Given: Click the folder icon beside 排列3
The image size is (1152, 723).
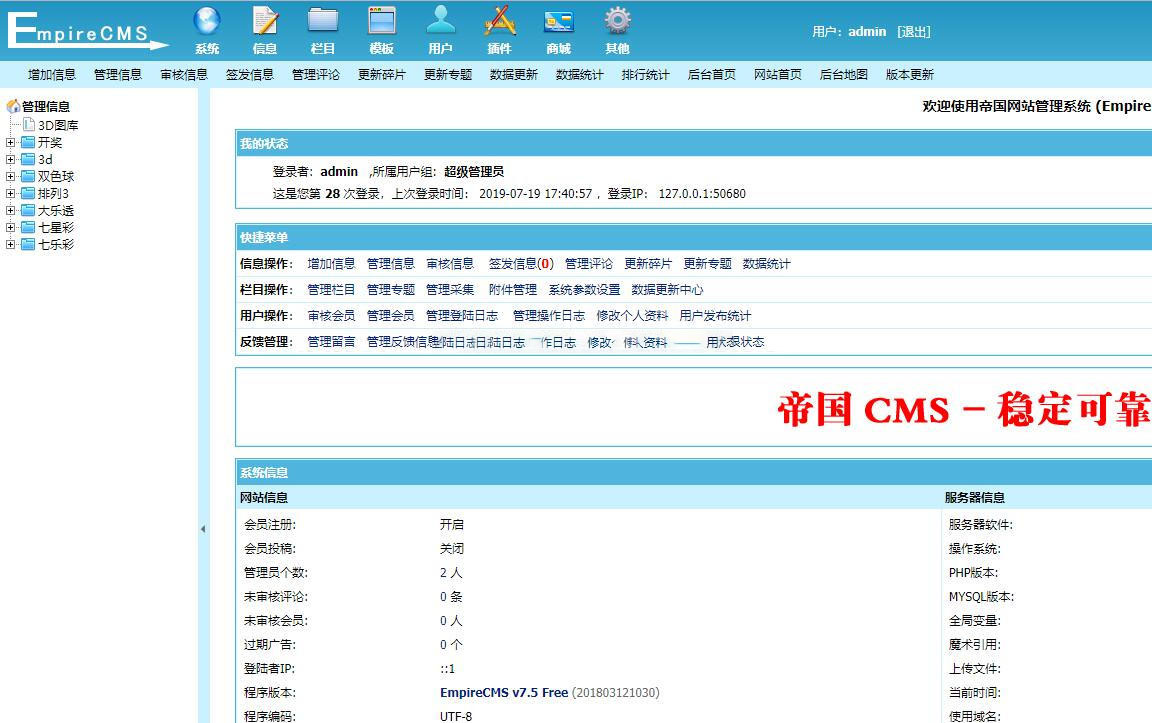Looking at the screenshot, I should [28, 193].
